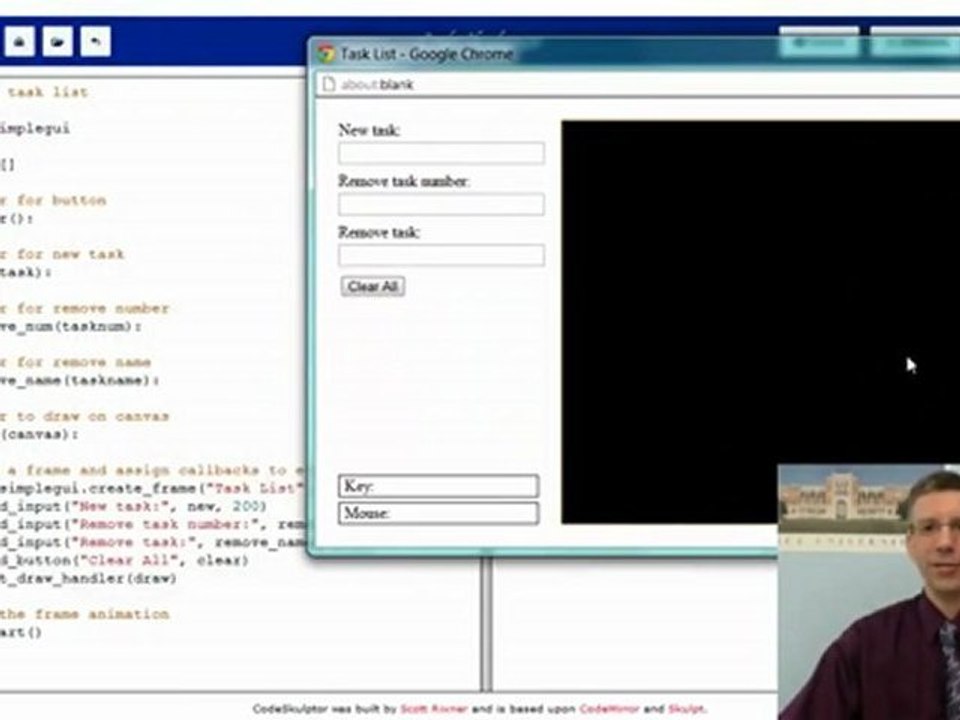Click the "(canvas):" code line
Image resolution: width=960 pixels, height=720 pixels.
(39, 434)
